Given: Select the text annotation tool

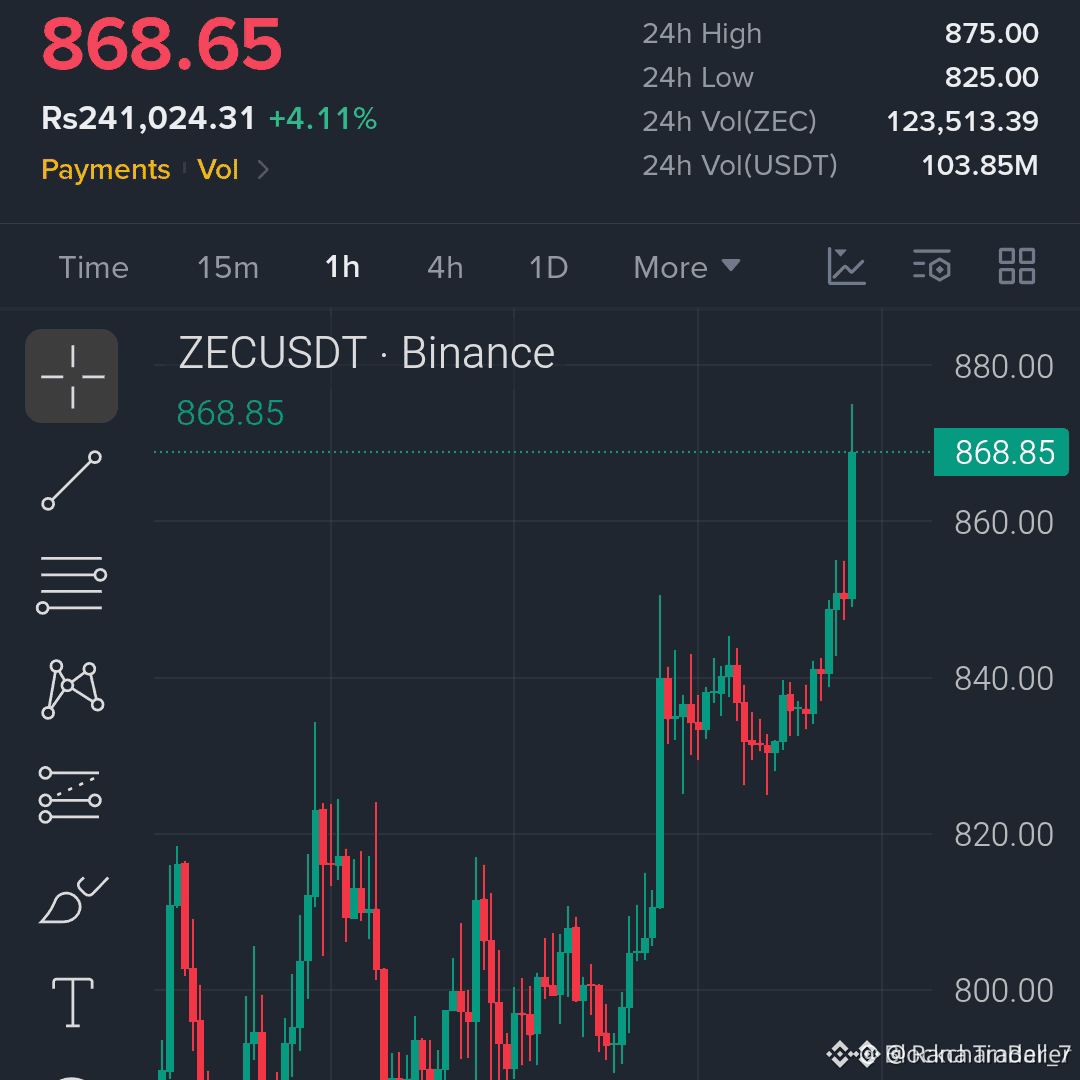Looking at the screenshot, I should tap(72, 1002).
